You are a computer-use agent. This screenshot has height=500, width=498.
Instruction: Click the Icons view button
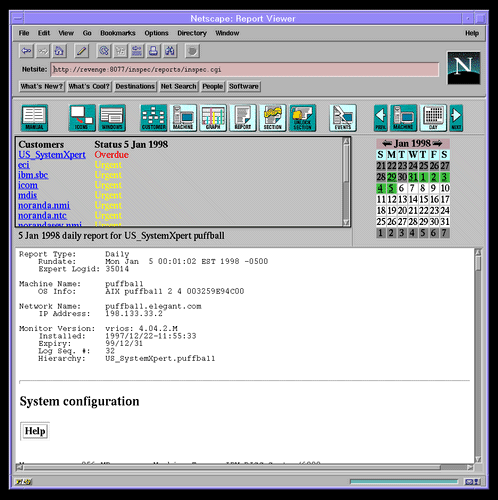pos(82,118)
